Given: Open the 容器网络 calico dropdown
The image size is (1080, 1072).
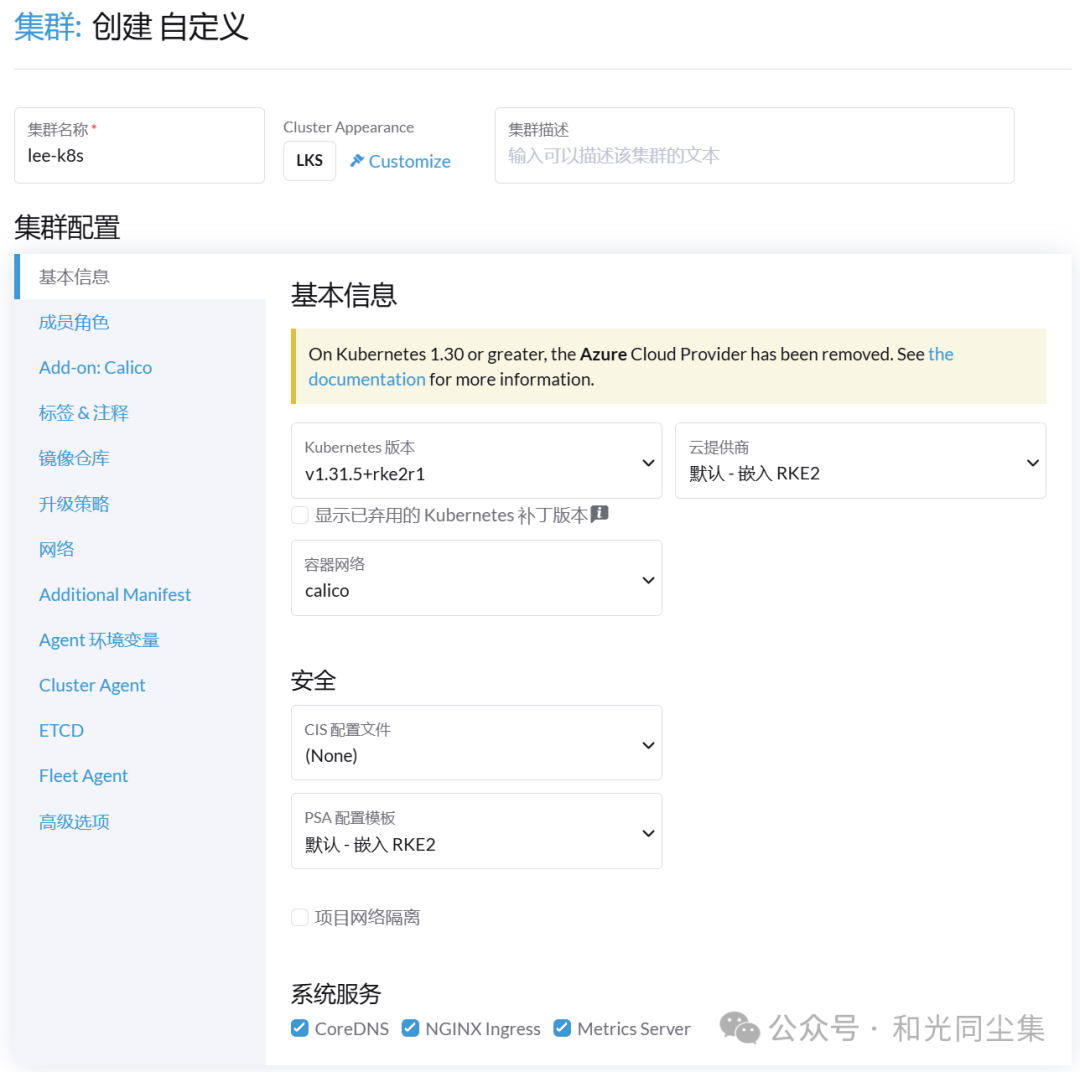Looking at the screenshot, I should click(476, 577).
